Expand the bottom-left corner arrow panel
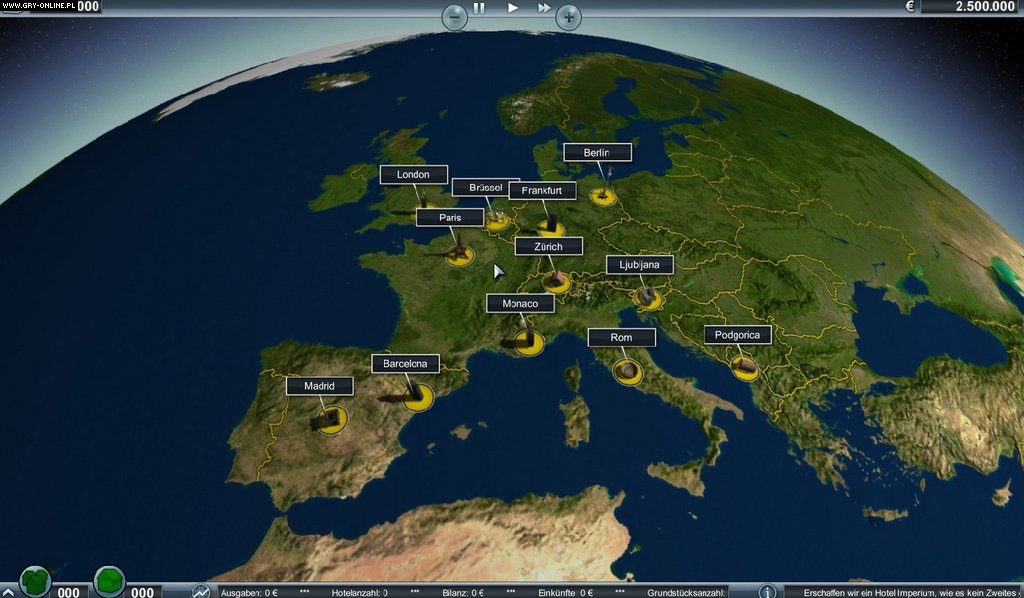This screenshot has width=1024, height=598. 8,591
